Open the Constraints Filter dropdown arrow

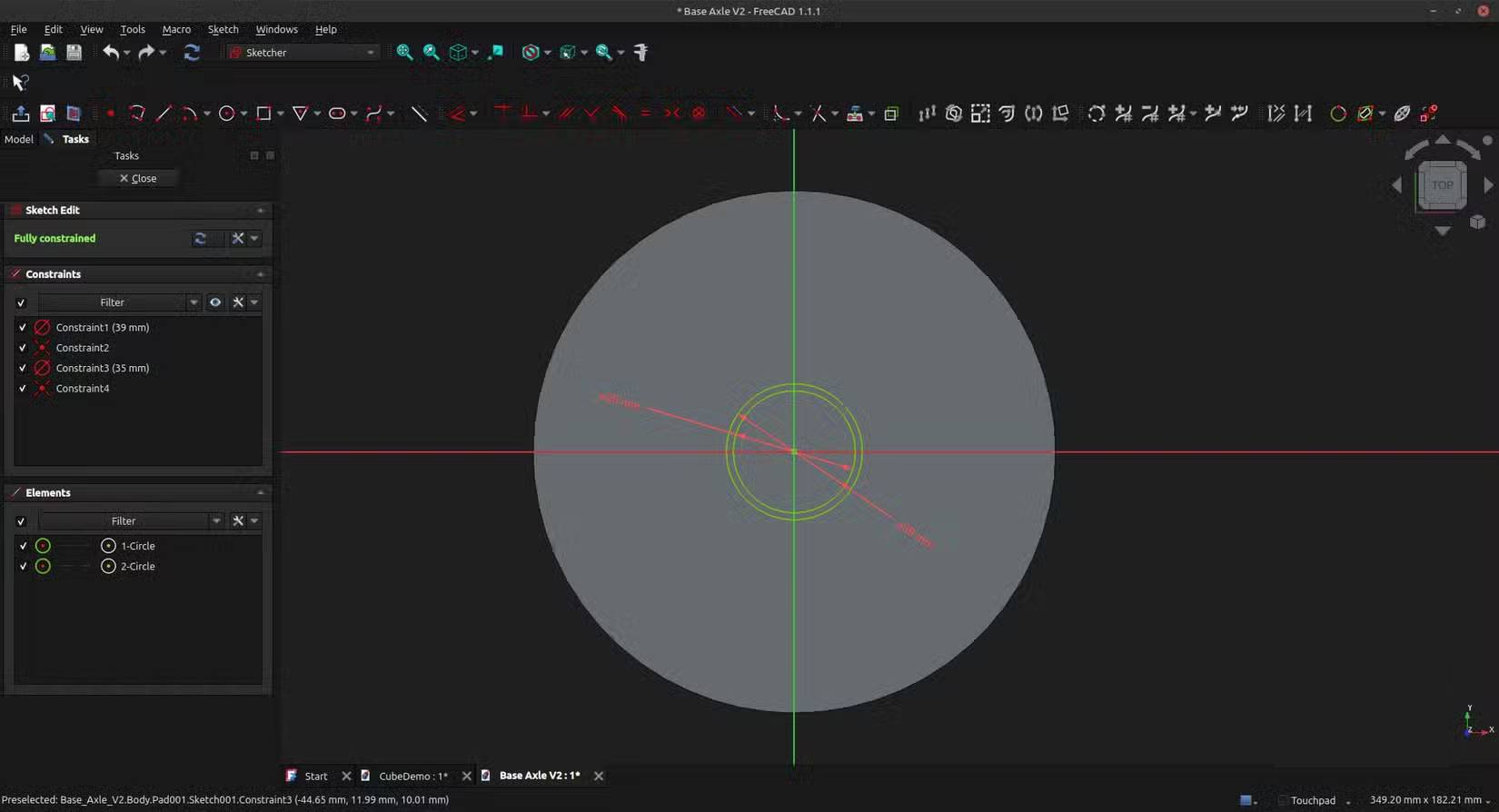click(x=194, y=302)
